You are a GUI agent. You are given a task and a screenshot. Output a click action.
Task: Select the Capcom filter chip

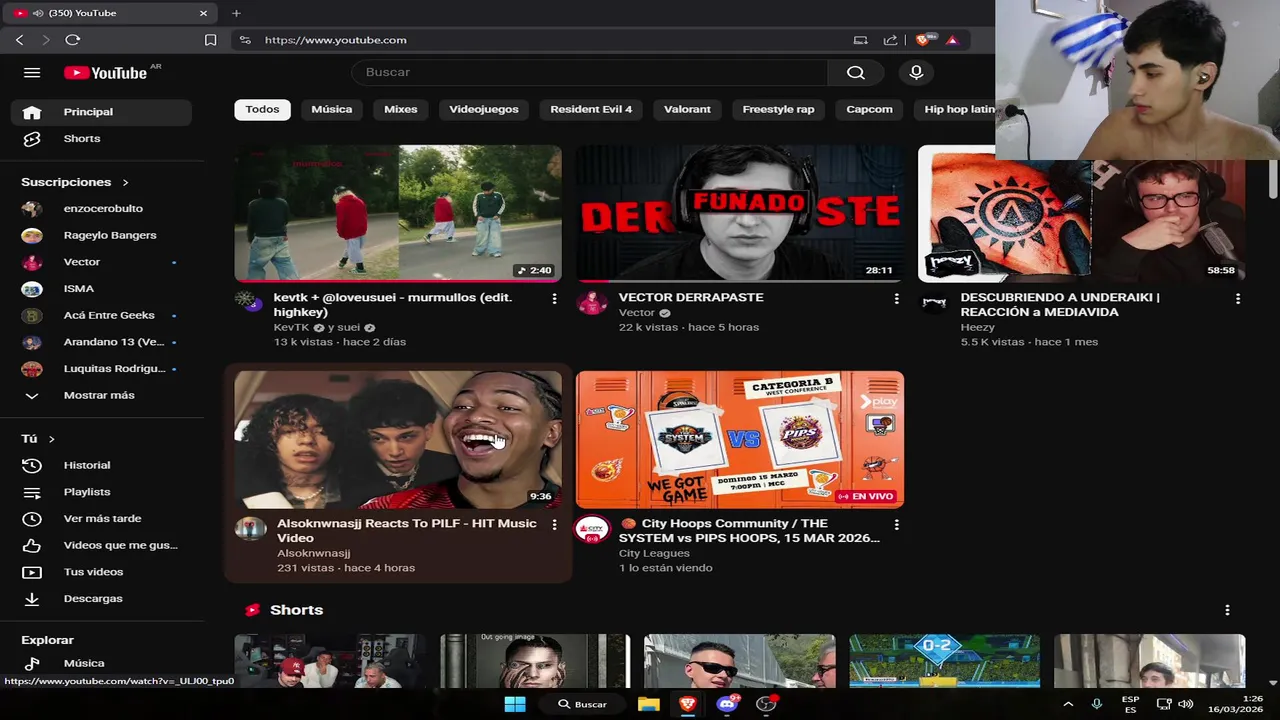click(869, 109)
